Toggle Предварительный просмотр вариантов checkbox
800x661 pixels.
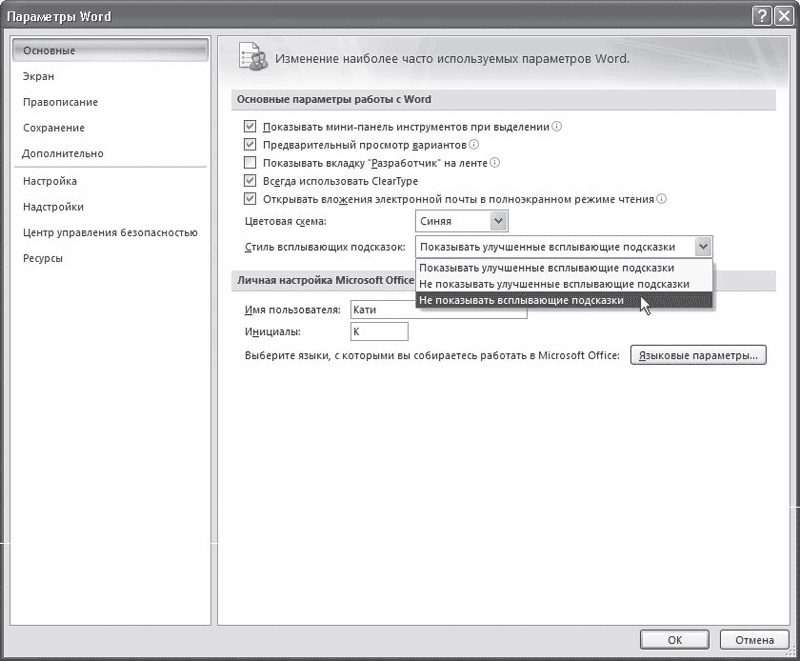(x=249, y=144)
